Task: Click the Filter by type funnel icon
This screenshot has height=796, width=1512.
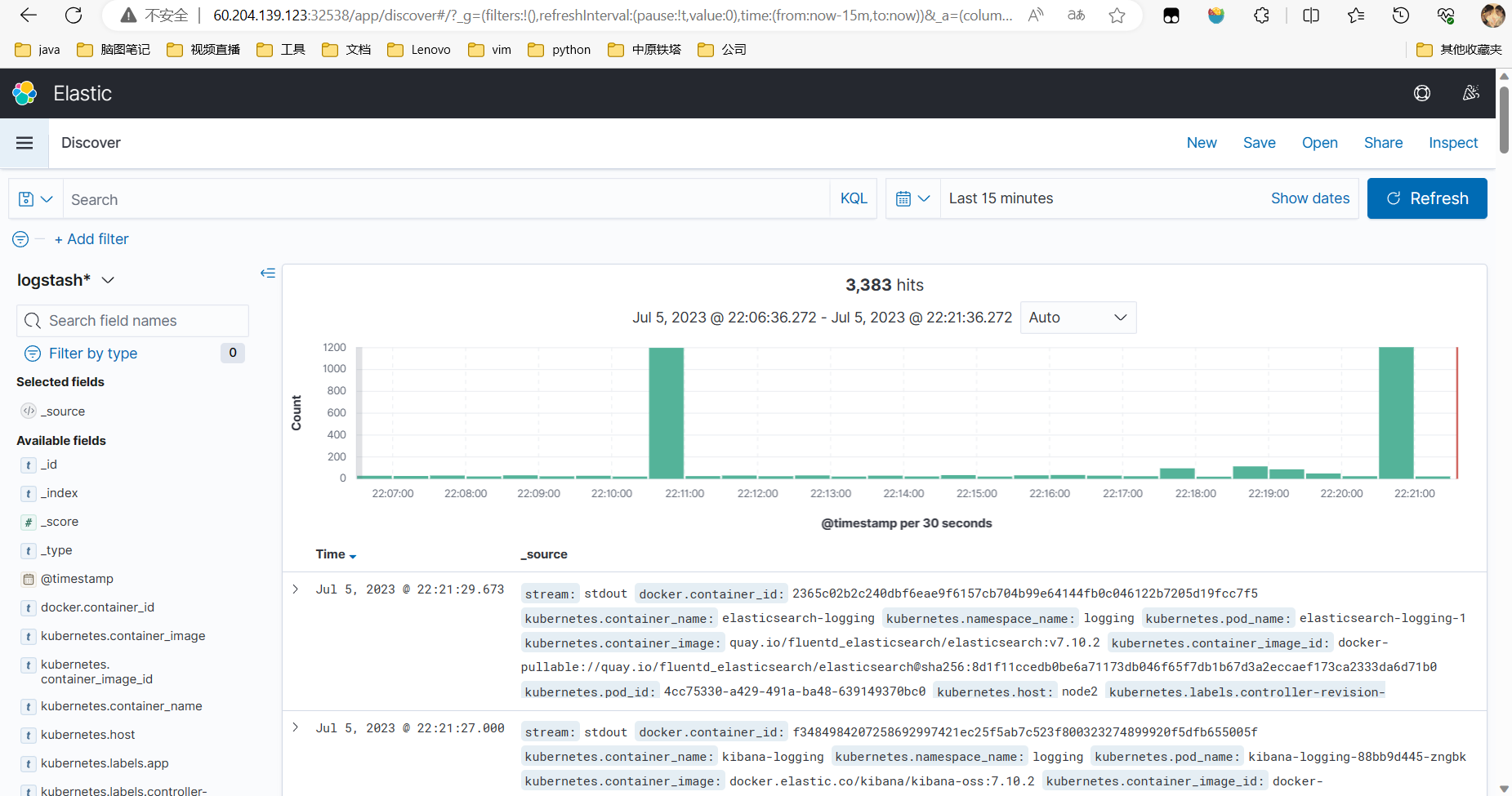Action: [32, 353]
